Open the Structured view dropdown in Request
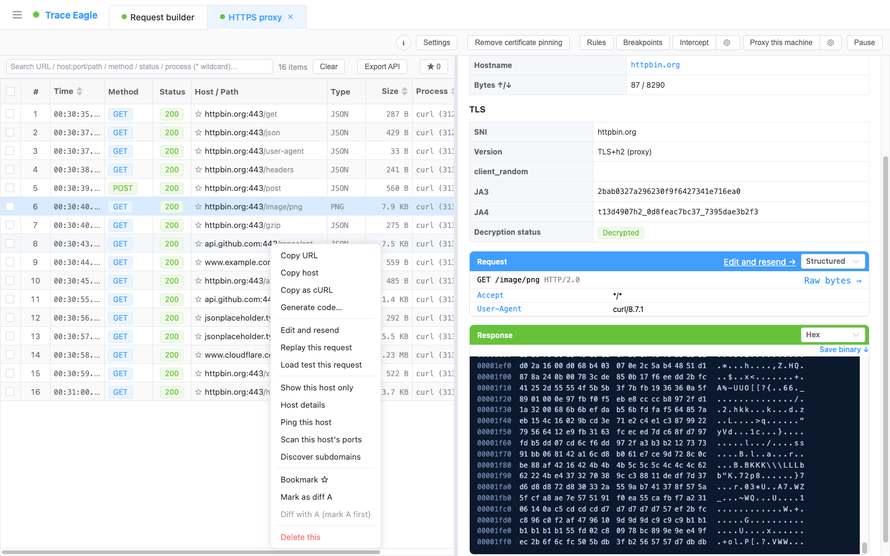Screen dimensions: 890x556 pyautogui.click(x=833, y=262)
